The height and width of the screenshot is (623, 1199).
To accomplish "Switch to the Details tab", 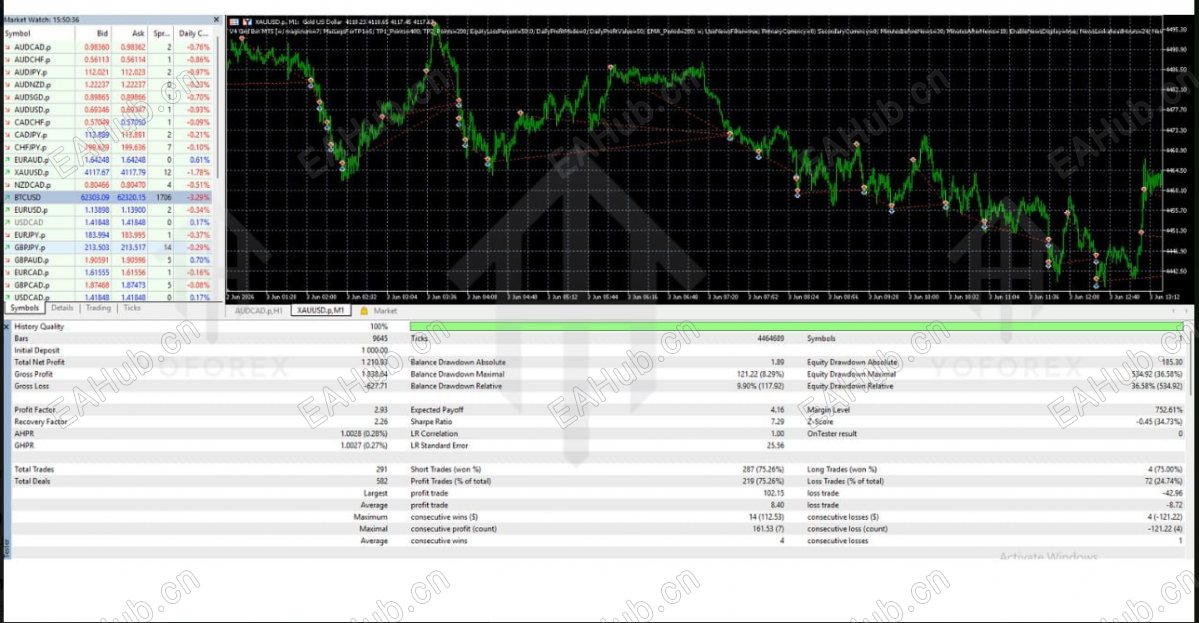I will pyautogui.click(x=62, y=308).
